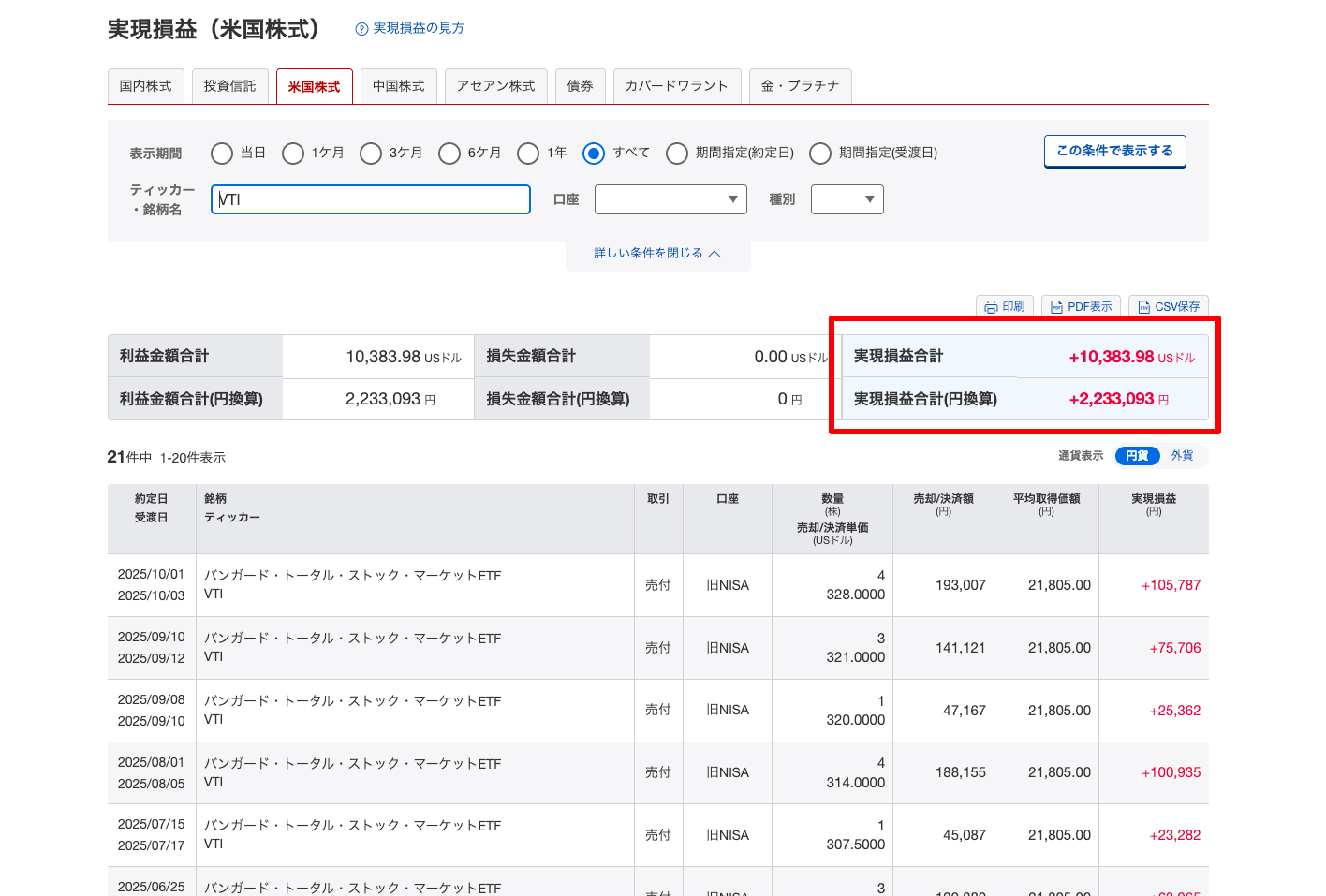Screen dimensions: 1326x896
Task: Choose the 3ケ月 period option
Action: pyautogui.click(x=371, y=154)
